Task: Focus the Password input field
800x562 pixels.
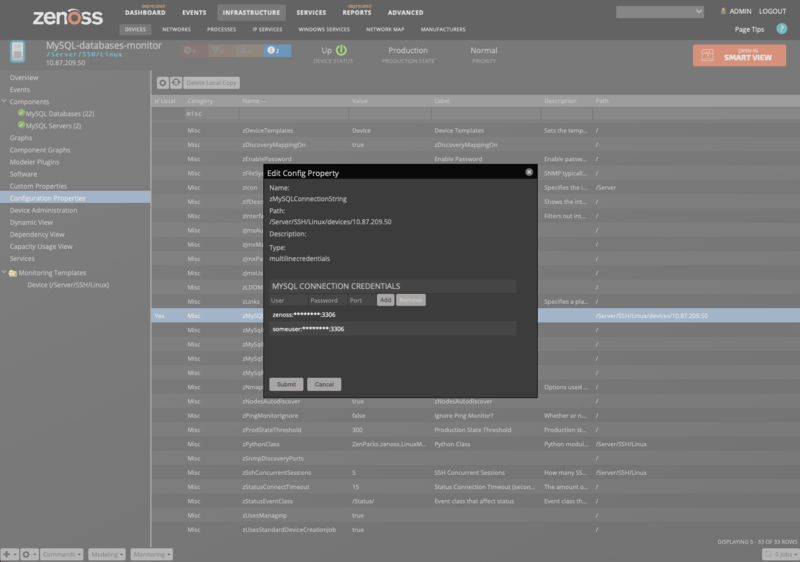Action: [327, 300]
